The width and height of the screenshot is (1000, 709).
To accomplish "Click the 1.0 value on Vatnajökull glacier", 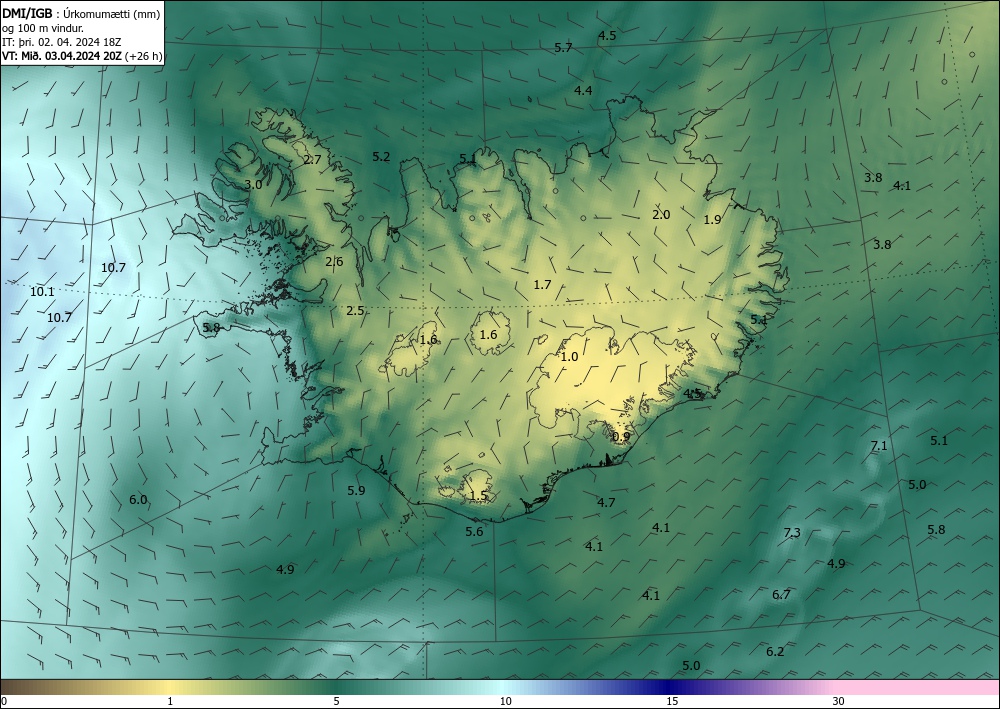I will [569, 356].
